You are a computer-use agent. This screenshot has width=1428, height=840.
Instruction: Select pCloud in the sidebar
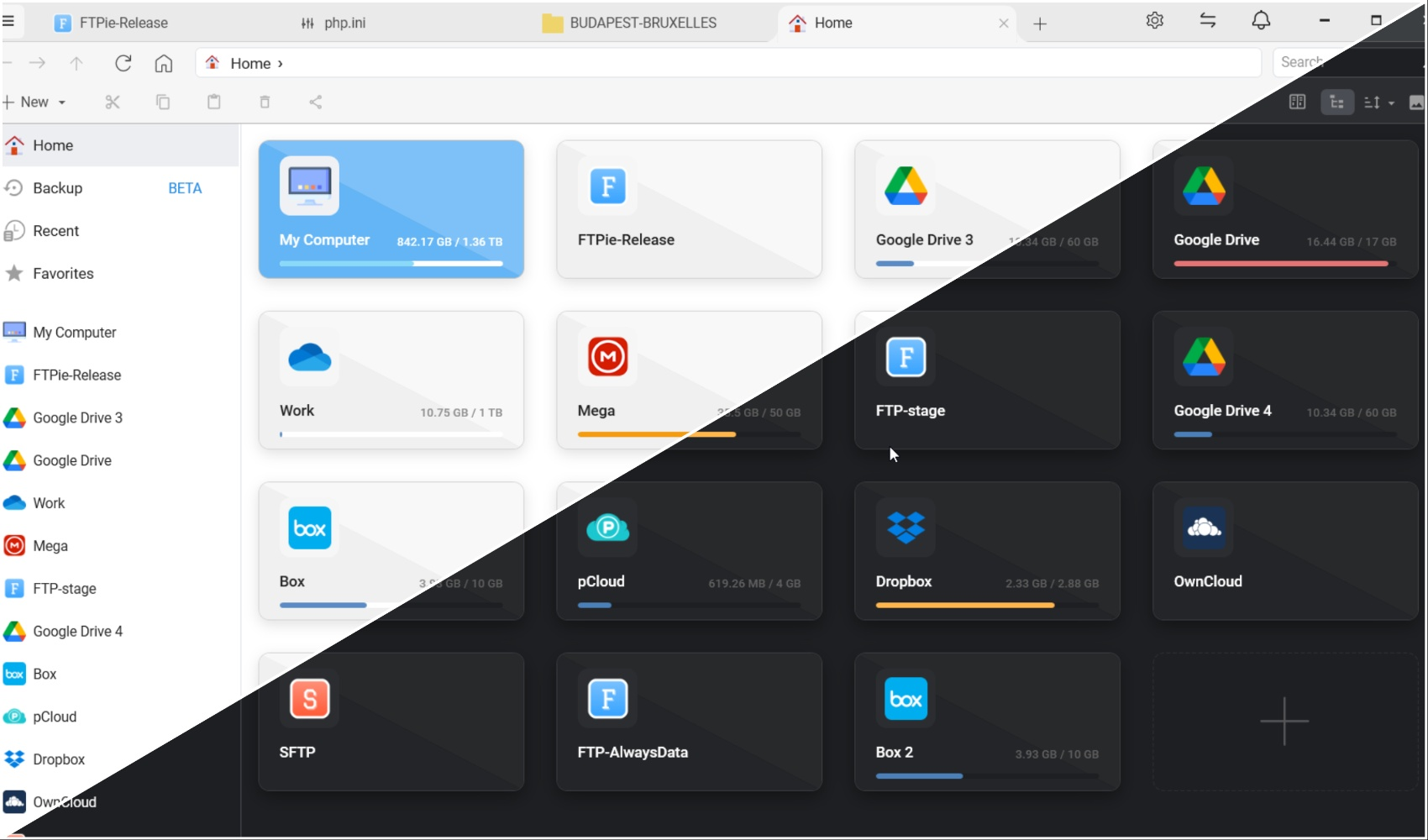(120, 717)
